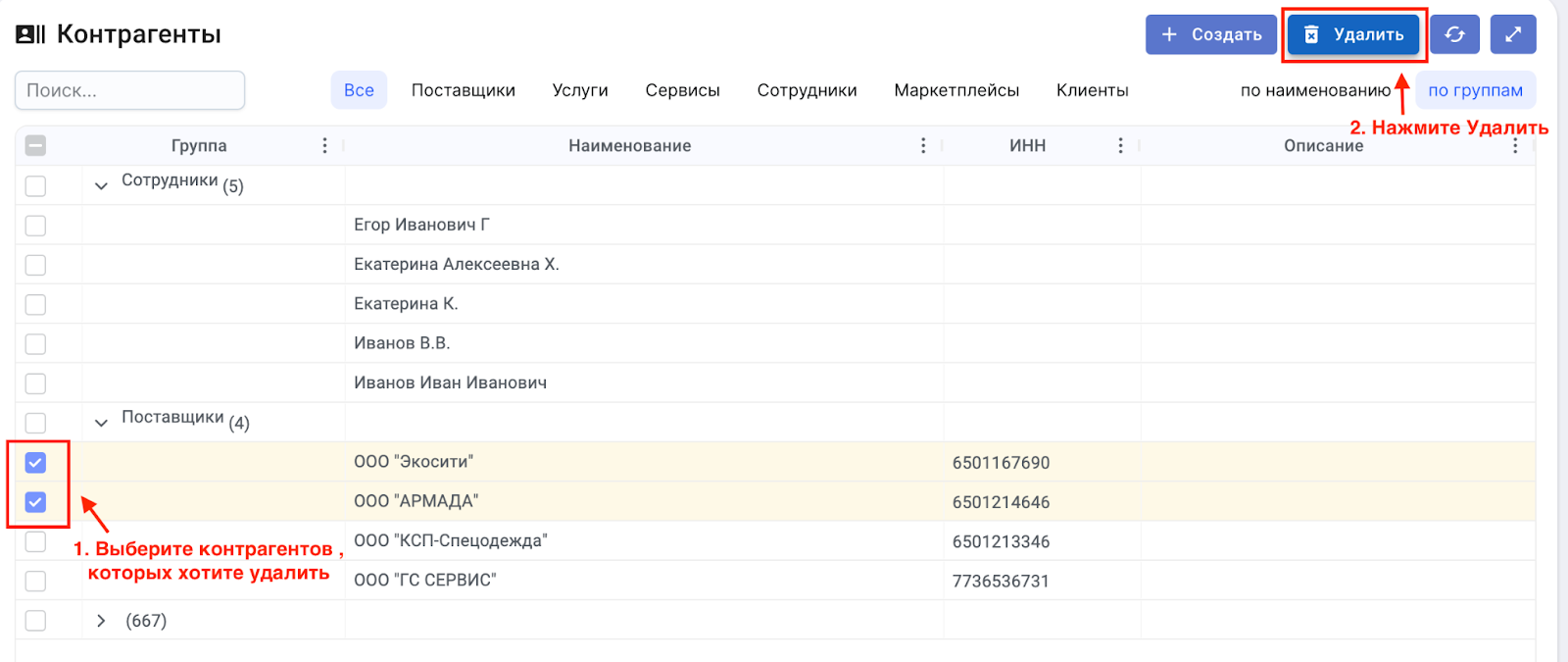Switch to the Клиенты filter tab

pyautogui.click(x=1092, y=90)
